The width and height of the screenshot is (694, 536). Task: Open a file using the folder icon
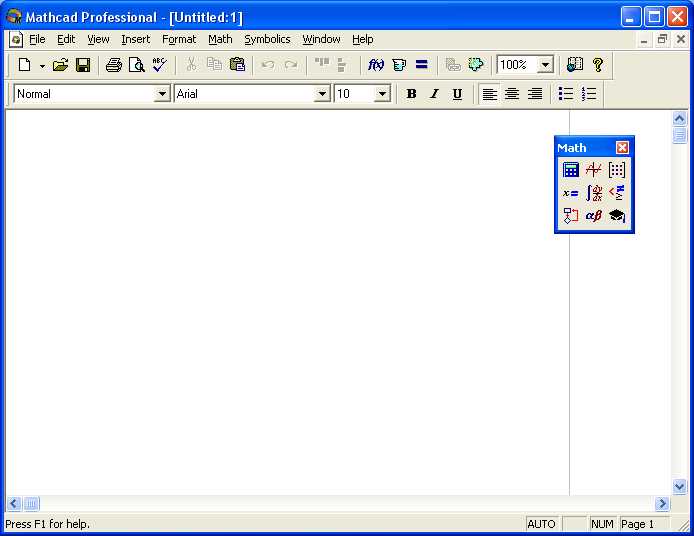[60, 65]
